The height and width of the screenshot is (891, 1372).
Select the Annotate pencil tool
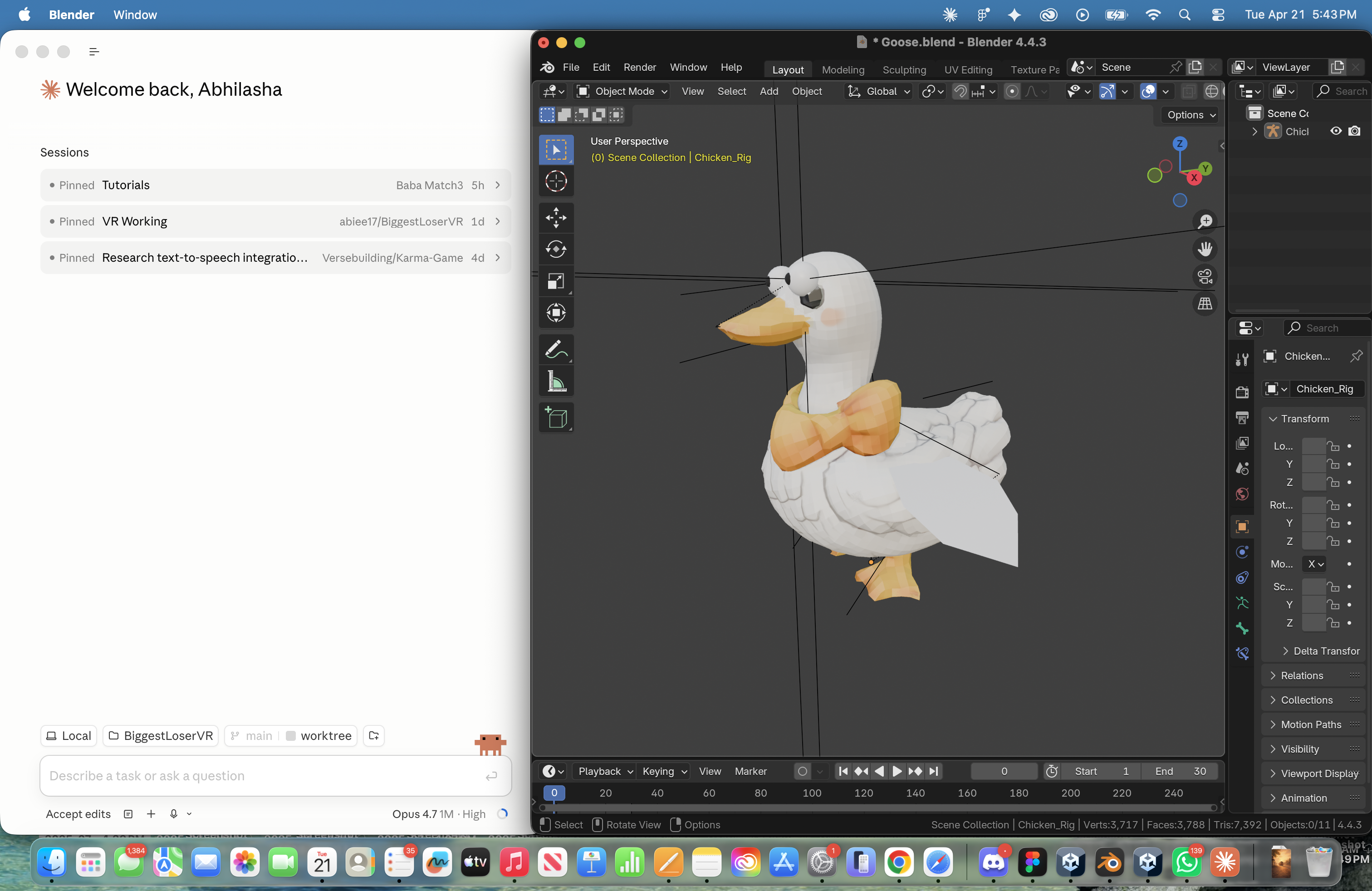tap(556, 350)
